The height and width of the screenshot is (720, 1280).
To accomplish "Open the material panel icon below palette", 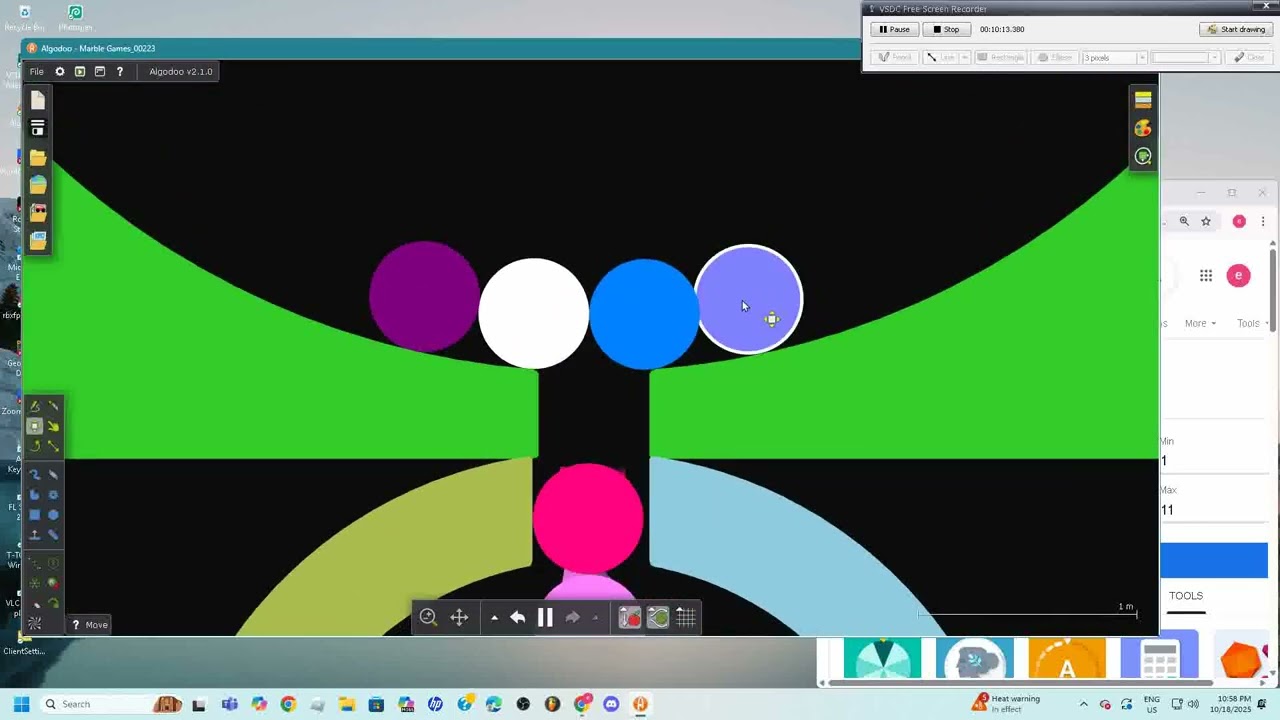I will pos(1143,156).
